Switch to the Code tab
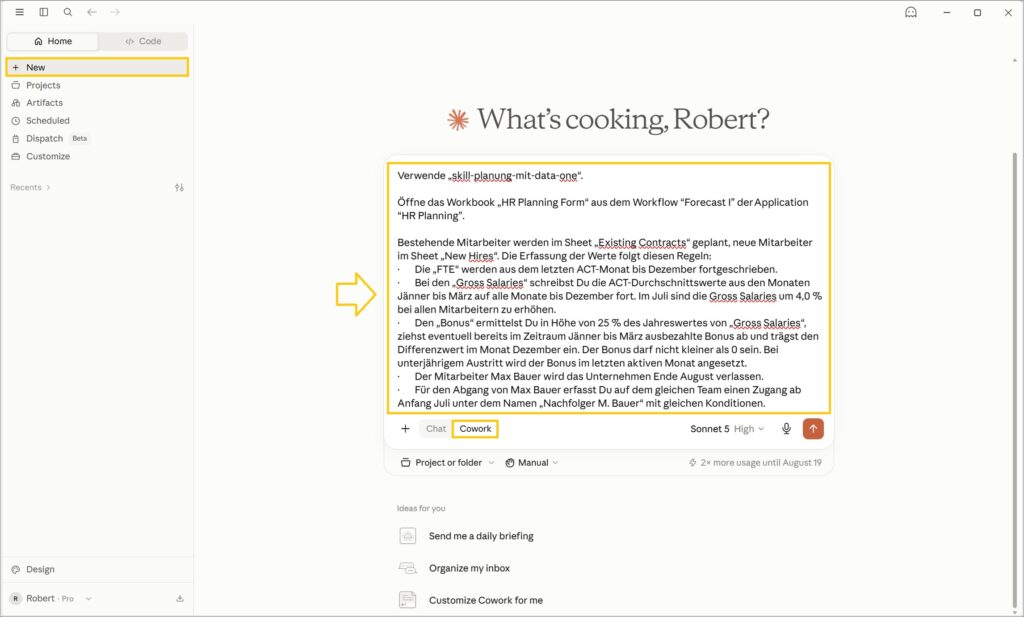1024x617 pixels. click(x=143, y=41)
